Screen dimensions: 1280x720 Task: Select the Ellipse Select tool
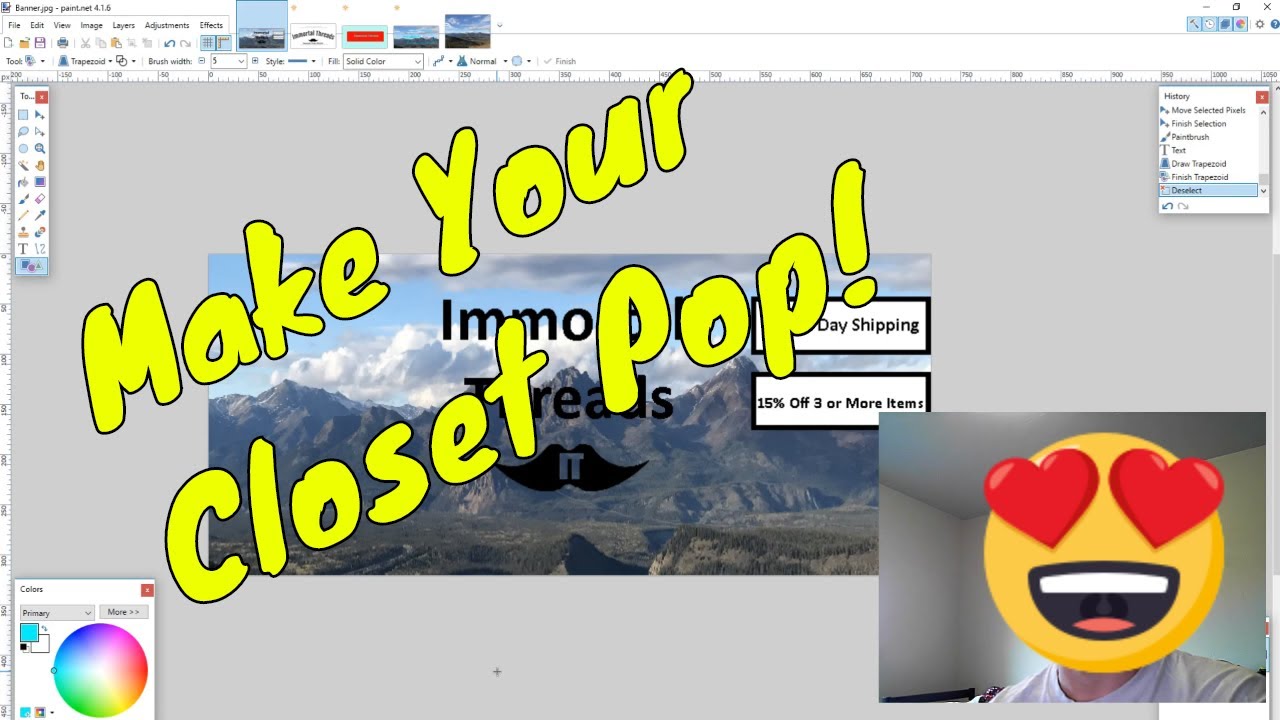coord(23,148)
